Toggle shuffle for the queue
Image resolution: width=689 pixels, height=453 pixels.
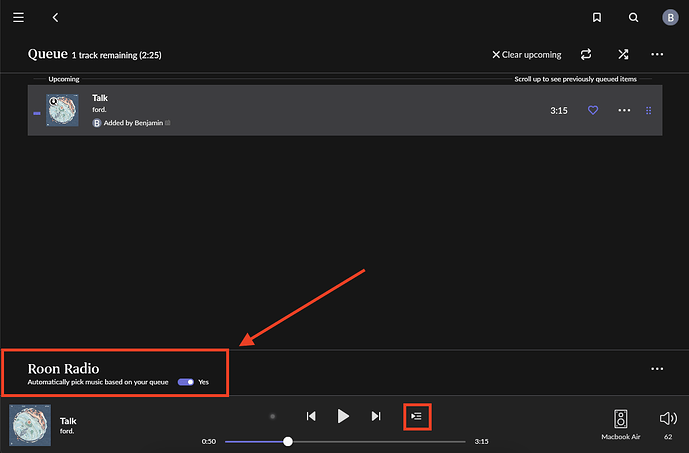point(623,54)
